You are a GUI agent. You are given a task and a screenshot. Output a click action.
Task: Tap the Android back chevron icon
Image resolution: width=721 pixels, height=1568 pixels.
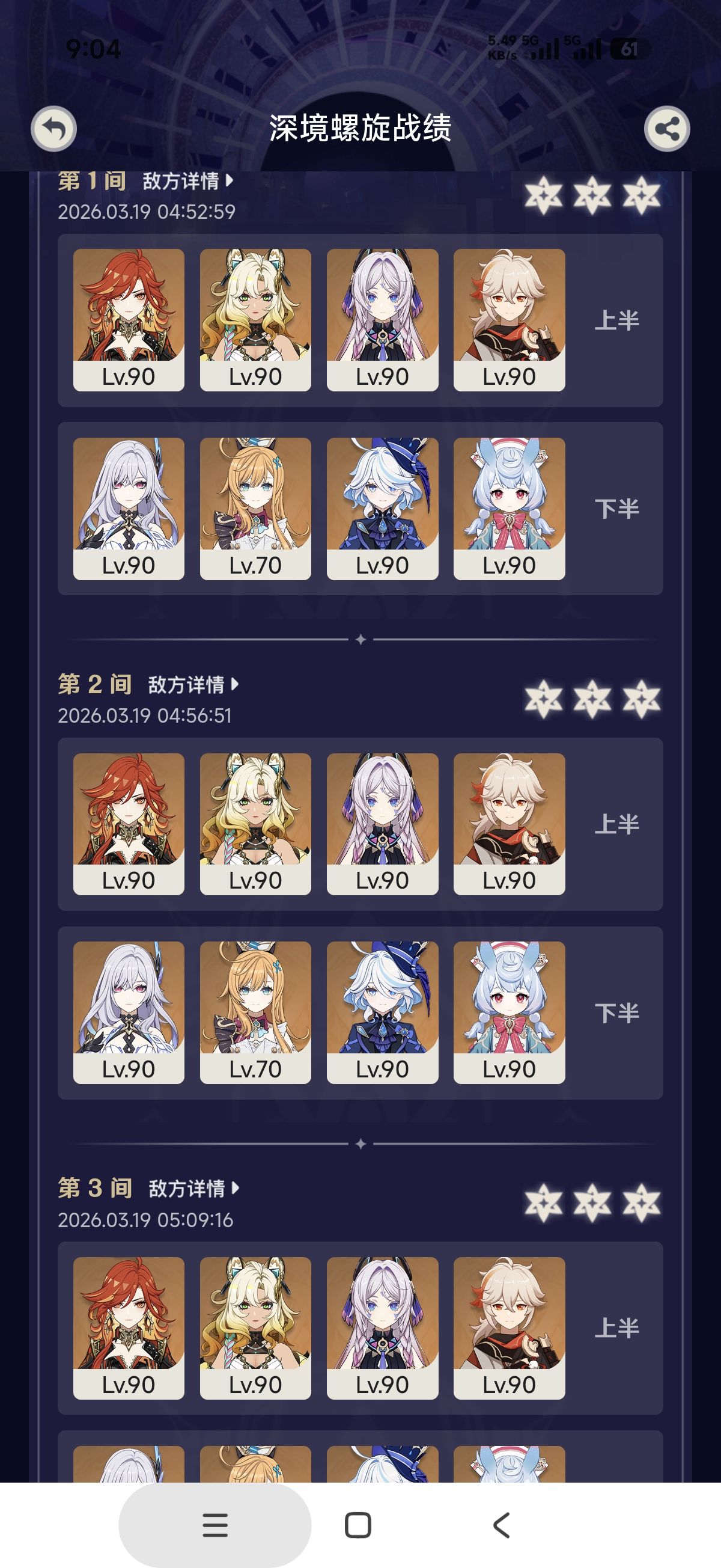(x=501, y=1525)
